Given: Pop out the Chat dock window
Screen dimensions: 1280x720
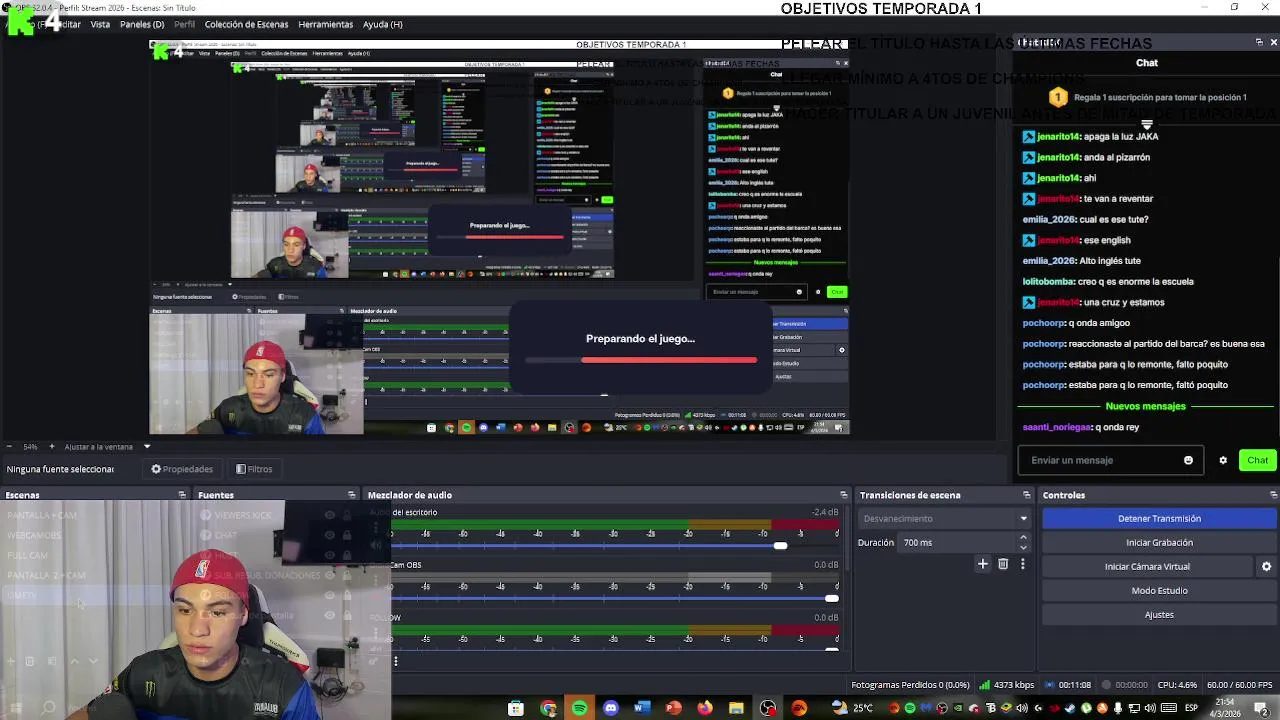Looking at the screenshot, I should pyautogui.click(x=1259, y=42).
